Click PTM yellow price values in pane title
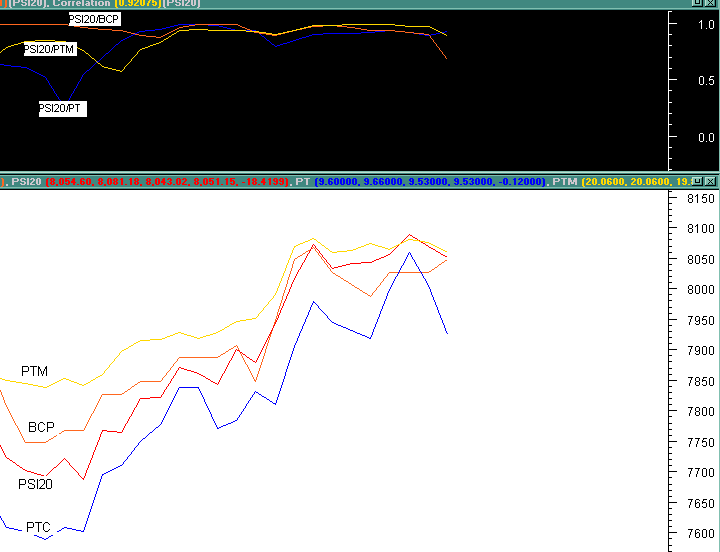Image resolution: width=720 pixels, height=552 pixels. (636, 182)
